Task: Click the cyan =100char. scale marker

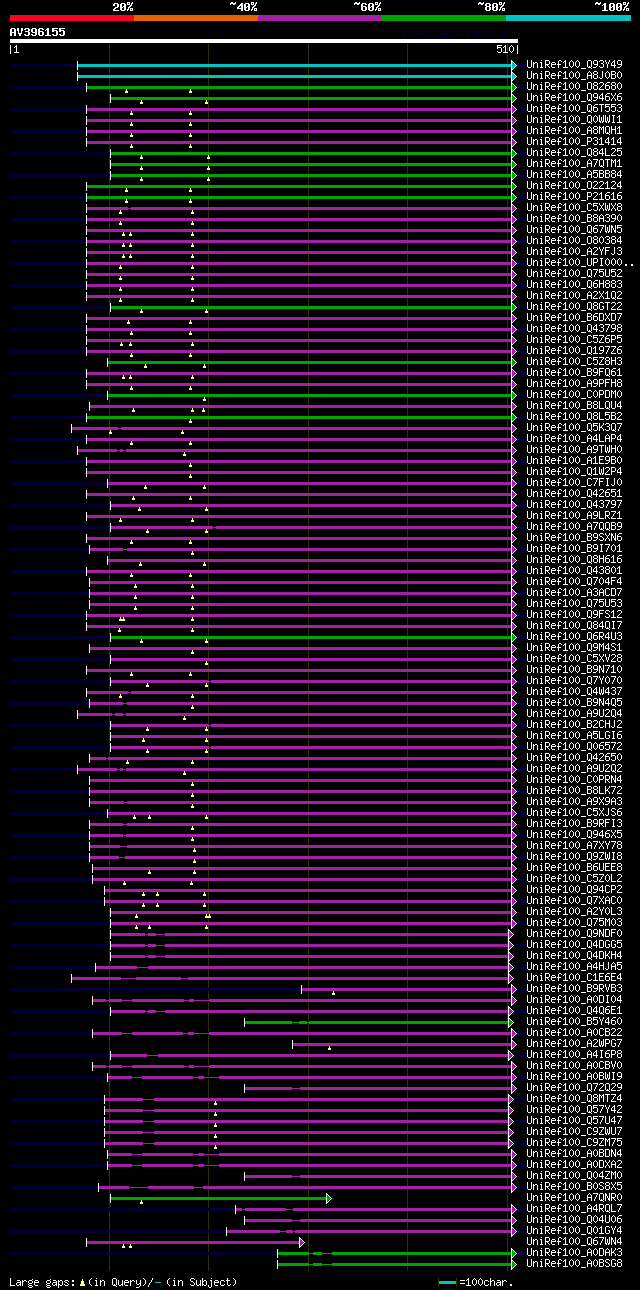Action: pos(447,1281)
